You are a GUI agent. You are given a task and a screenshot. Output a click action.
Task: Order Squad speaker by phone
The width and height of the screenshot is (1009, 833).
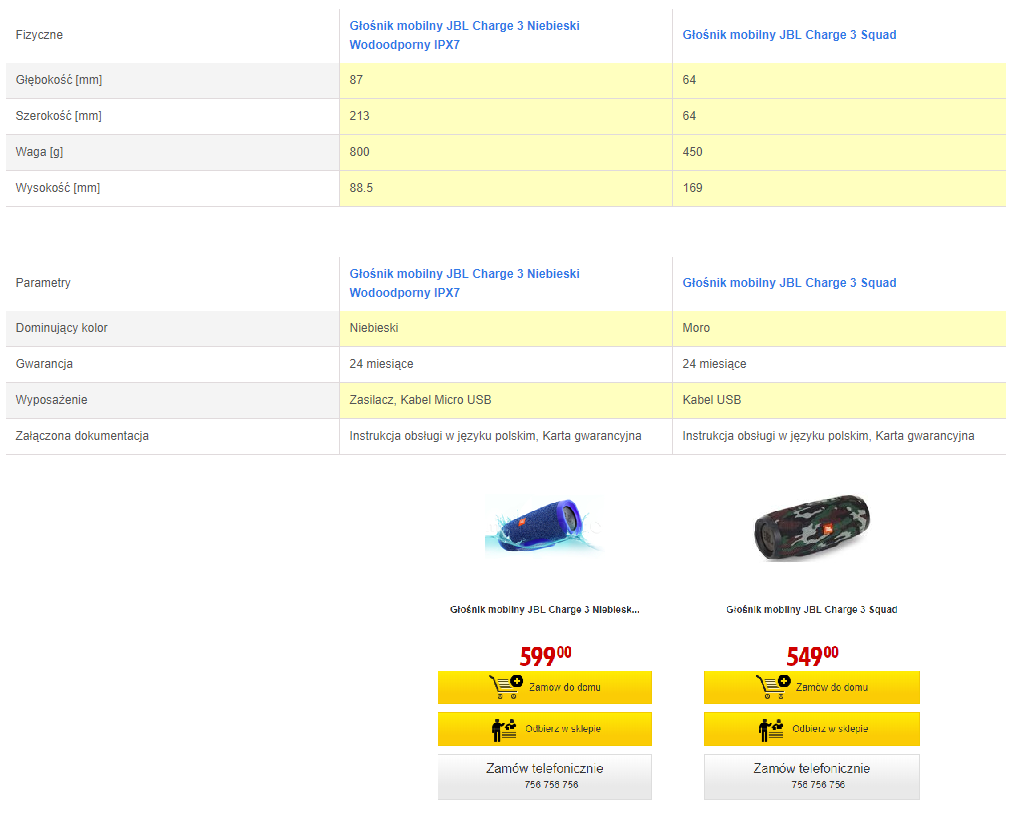[811, 776]
